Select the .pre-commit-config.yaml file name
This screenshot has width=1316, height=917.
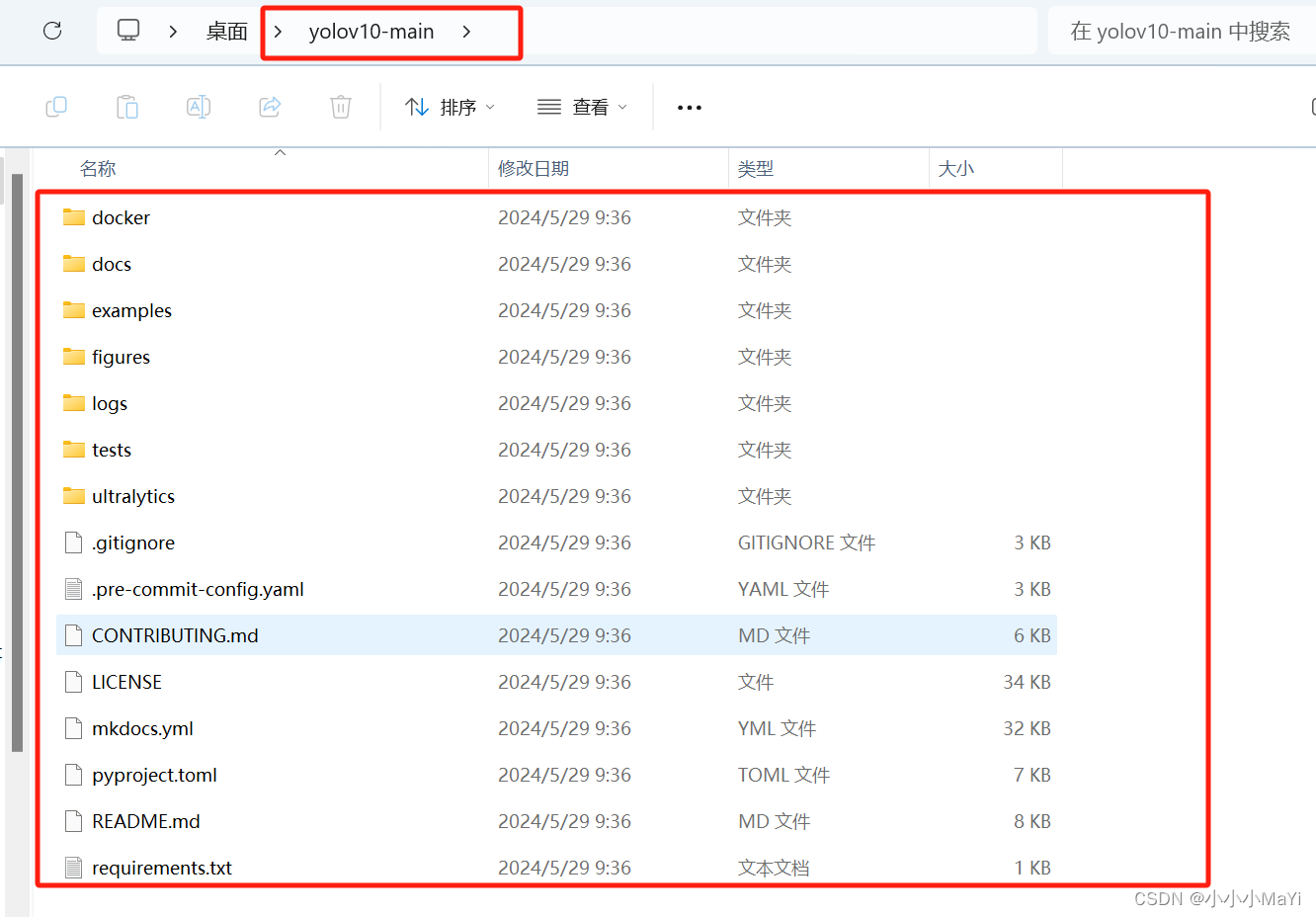(198, 589)
